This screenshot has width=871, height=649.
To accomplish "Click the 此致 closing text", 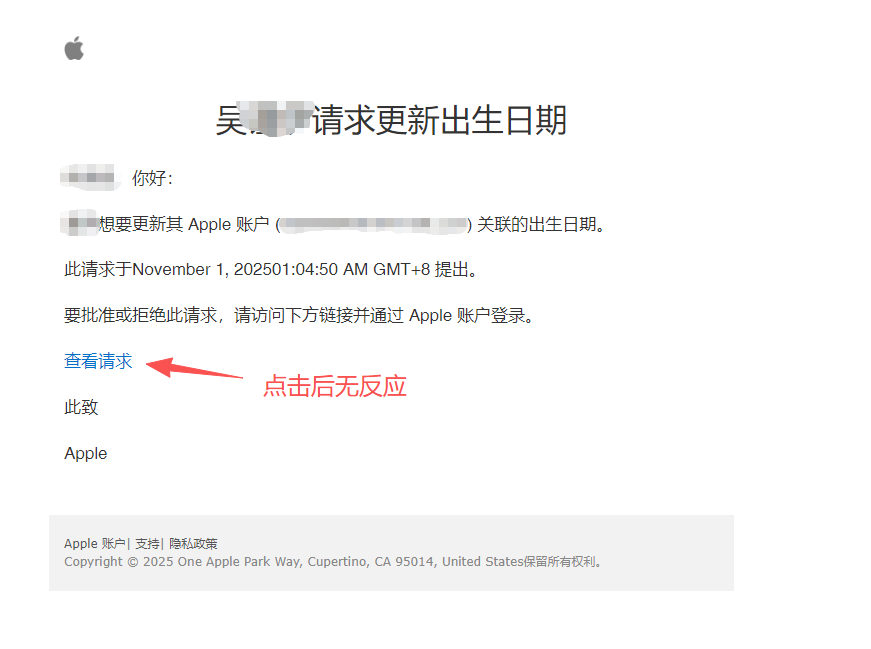I will pos(81,407).
